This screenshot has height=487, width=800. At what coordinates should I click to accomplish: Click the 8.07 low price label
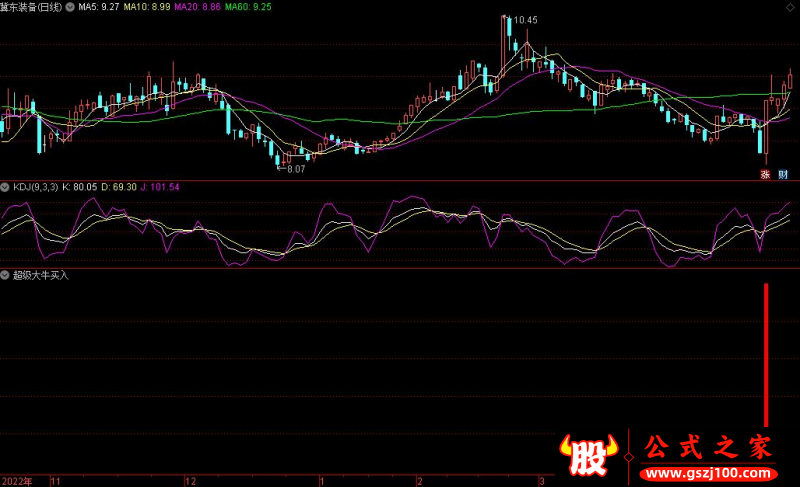click(x=295, y=169)
